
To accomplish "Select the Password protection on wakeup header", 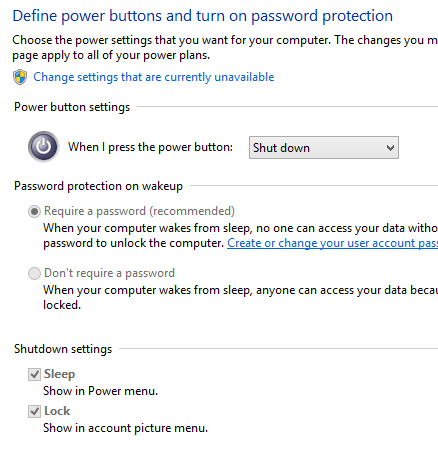I will point(98,186).
